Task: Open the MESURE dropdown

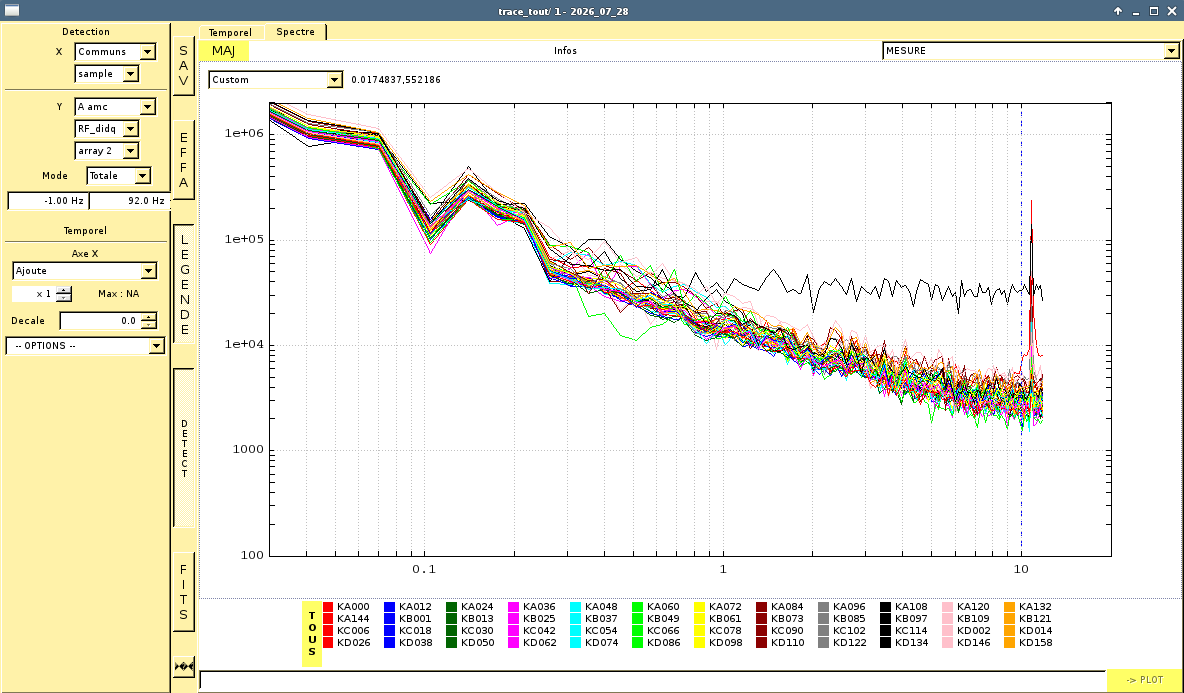Action: tap(1030, 51)
